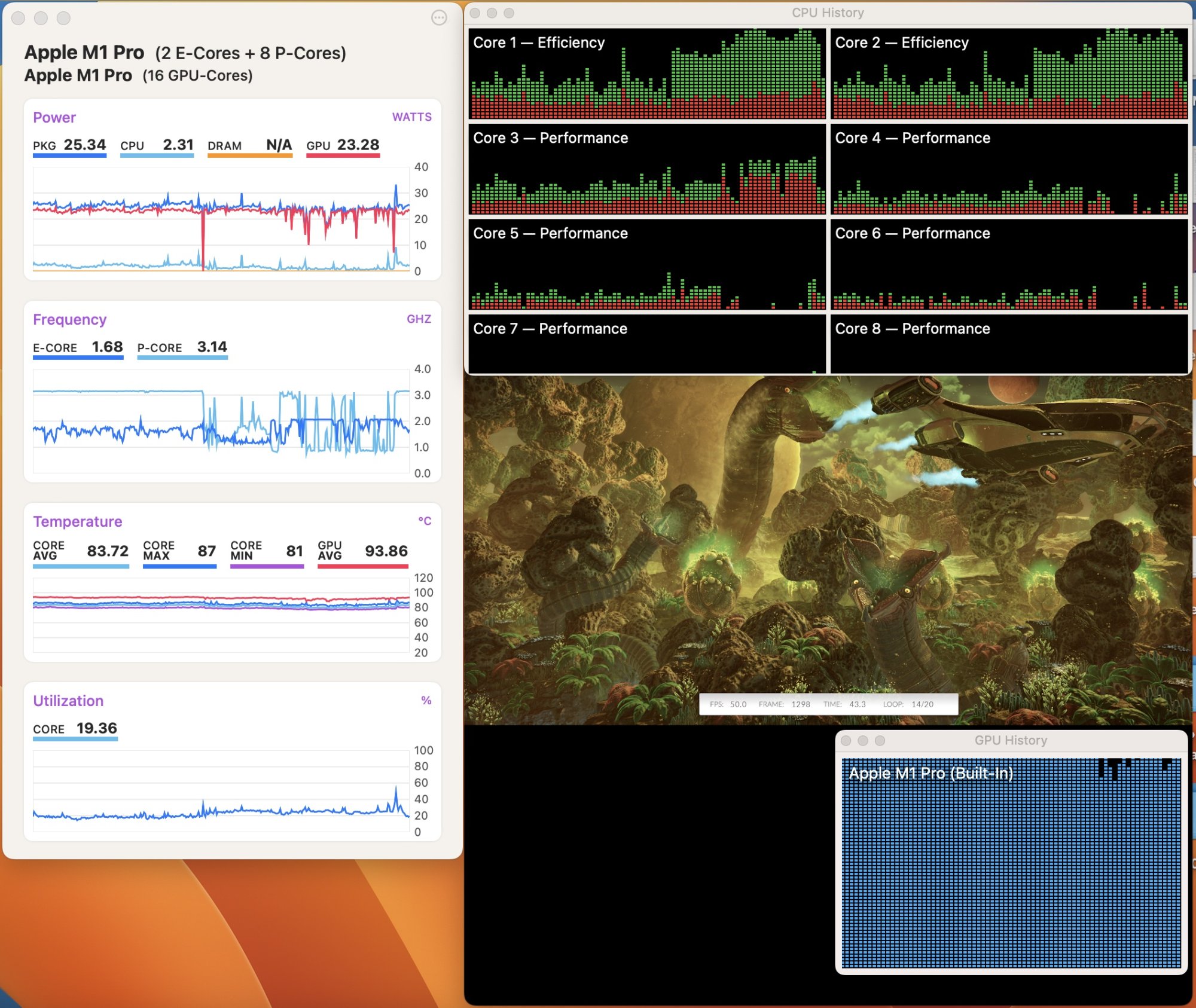
Task: Click the Apple M1 Pro (Built-In) GPU graph
Action: pos(1011,863)
